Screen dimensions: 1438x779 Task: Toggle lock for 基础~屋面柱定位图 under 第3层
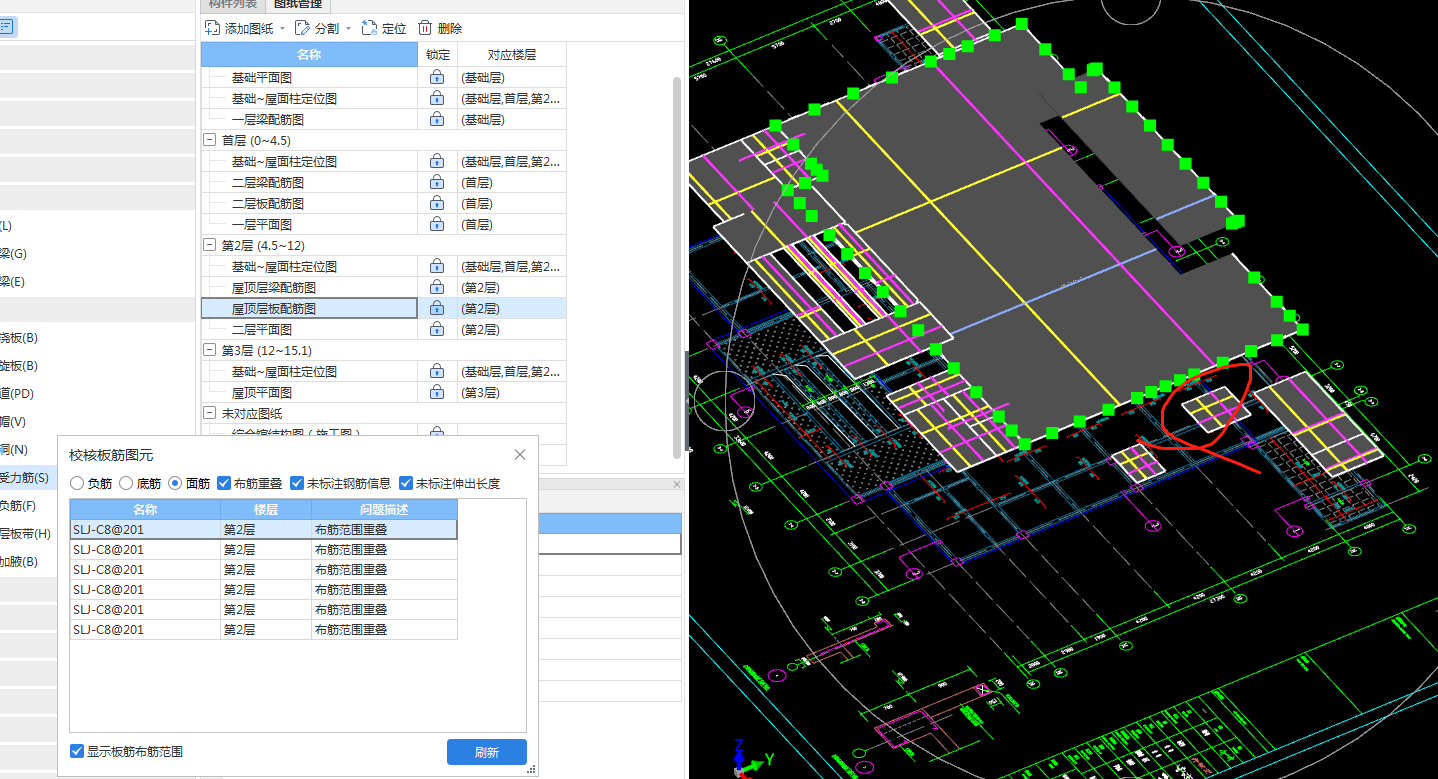coord(437,371)
